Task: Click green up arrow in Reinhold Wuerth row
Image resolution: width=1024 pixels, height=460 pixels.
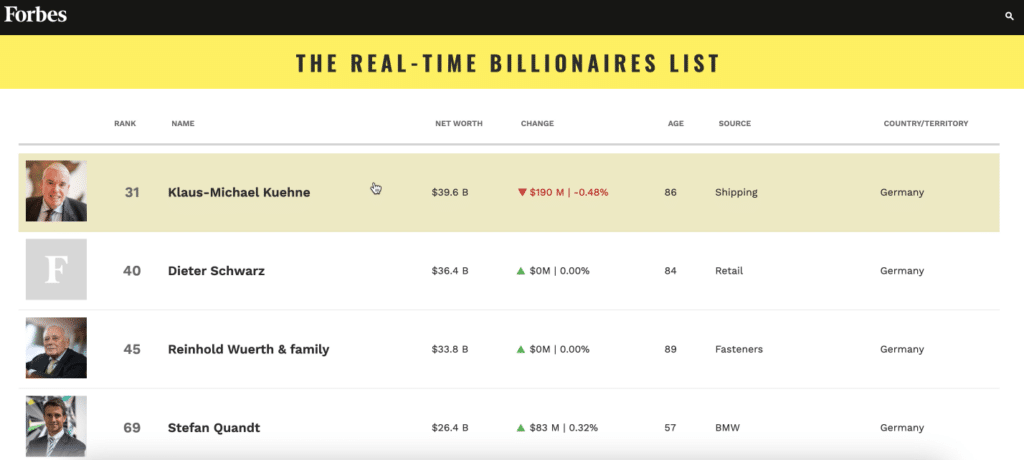Action: click(x=520, y=350)
